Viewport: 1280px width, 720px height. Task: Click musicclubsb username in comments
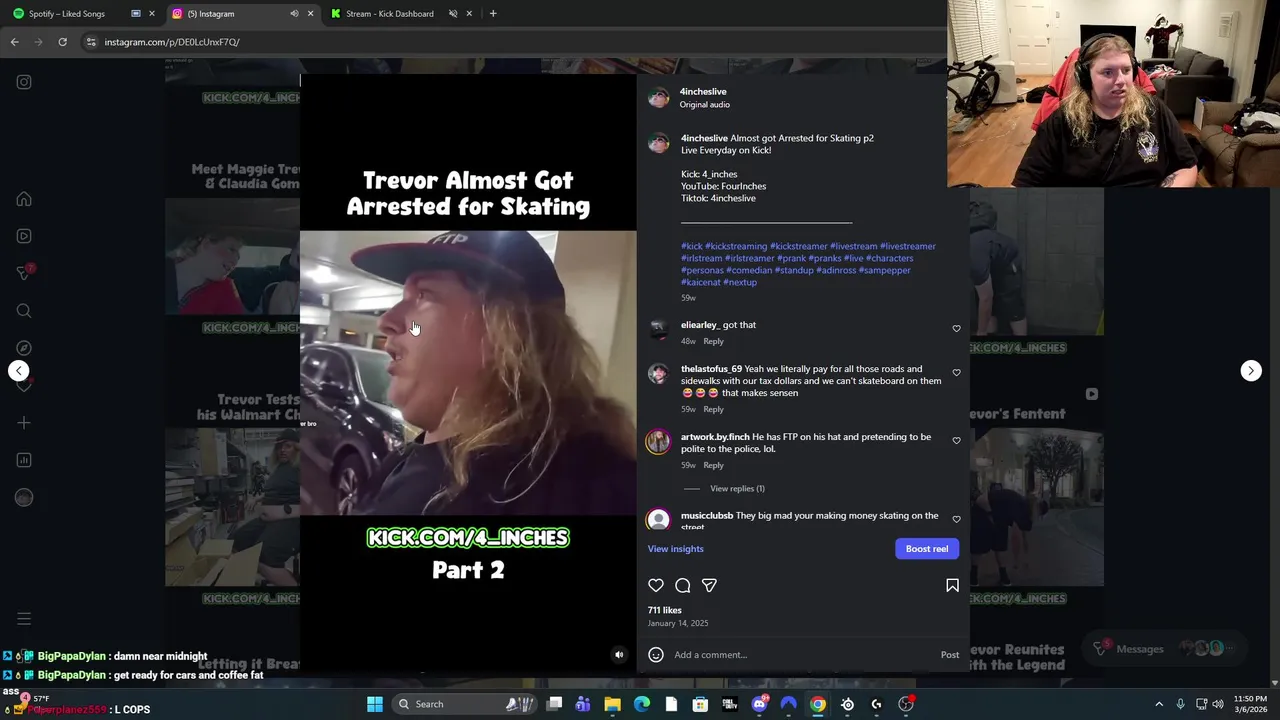coord(707,516)
